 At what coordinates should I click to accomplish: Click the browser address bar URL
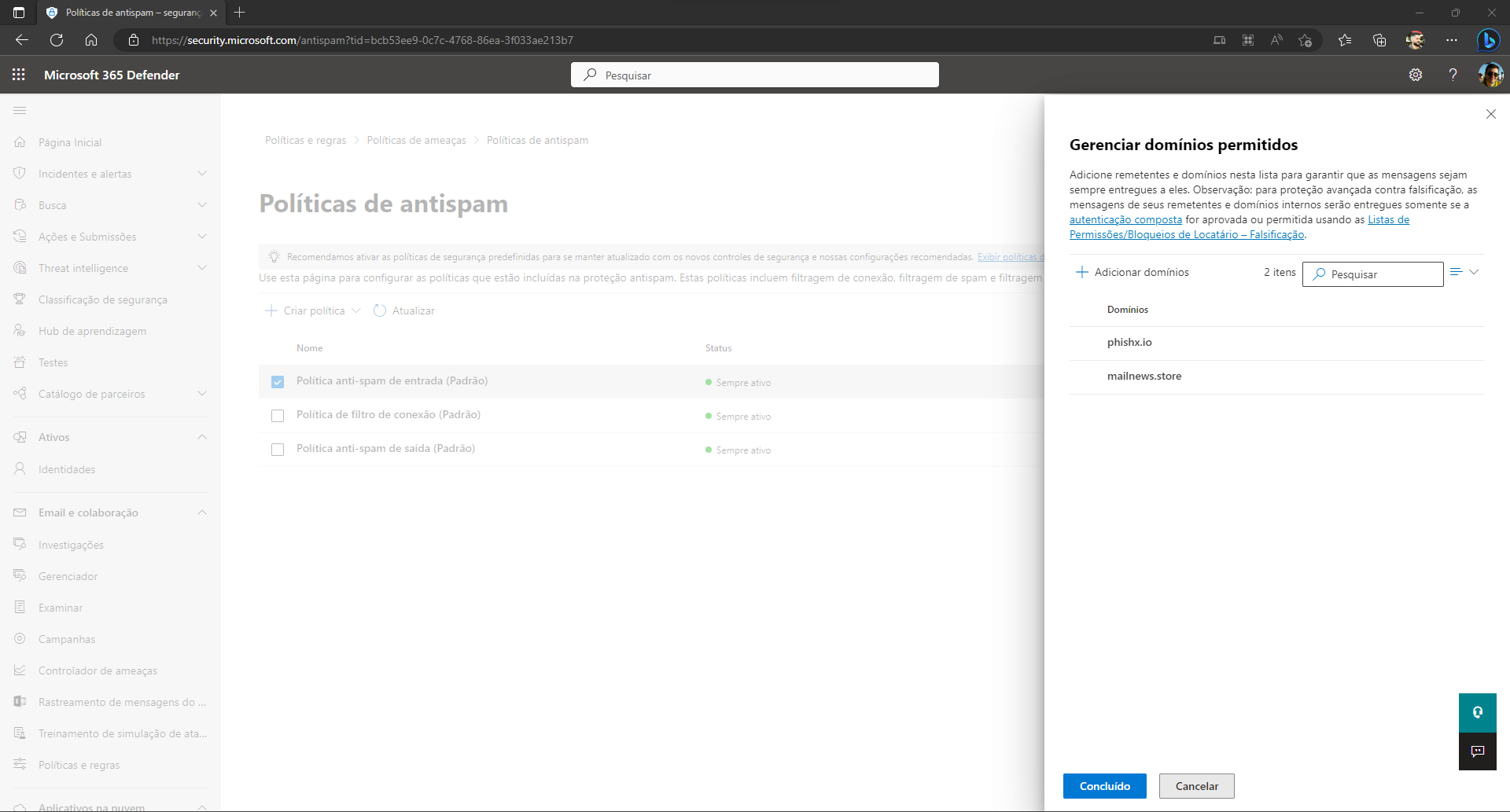pyautogui.click(x=362, y=40)
